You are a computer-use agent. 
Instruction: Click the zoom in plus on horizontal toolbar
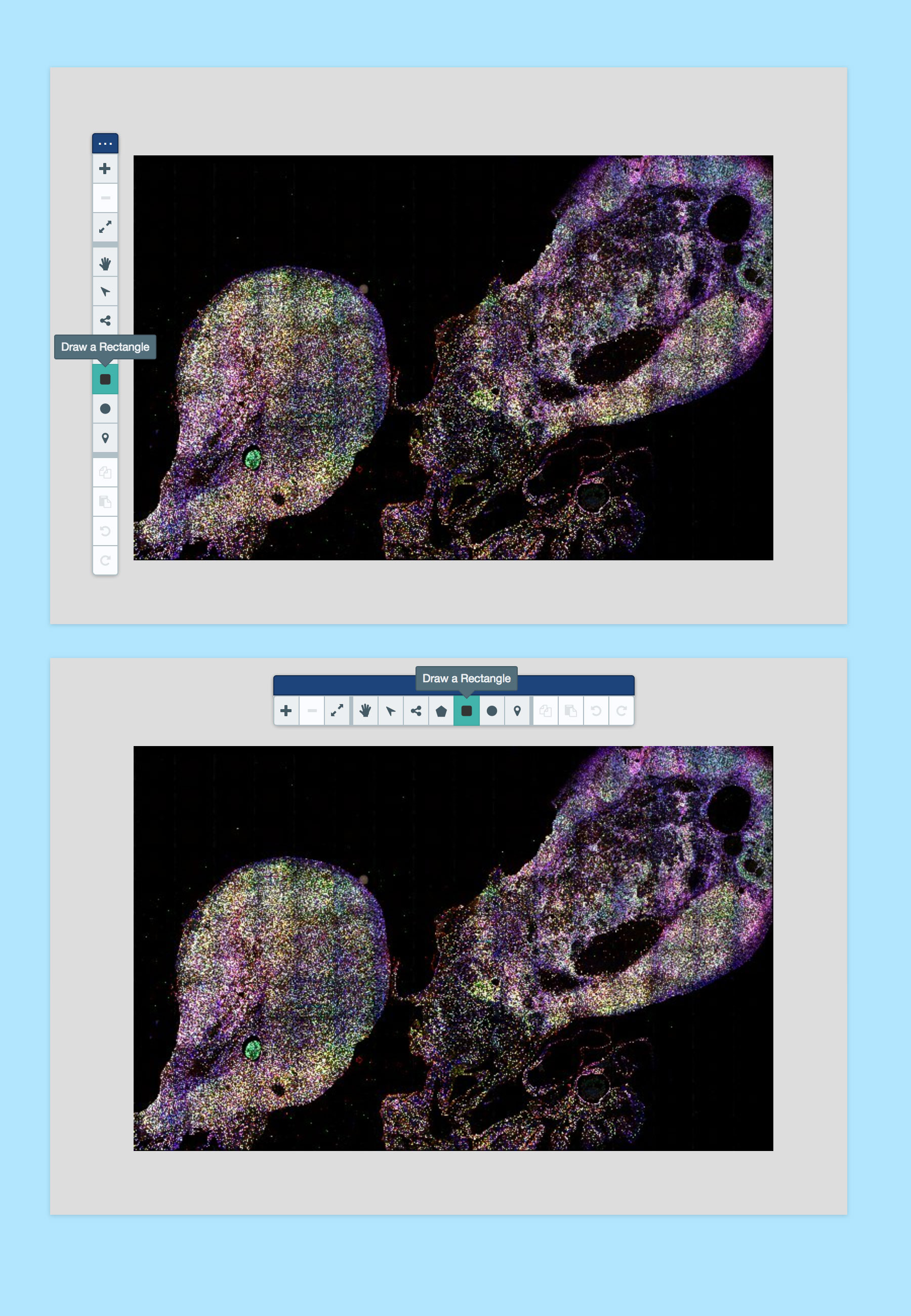click(x=286, y=711)
